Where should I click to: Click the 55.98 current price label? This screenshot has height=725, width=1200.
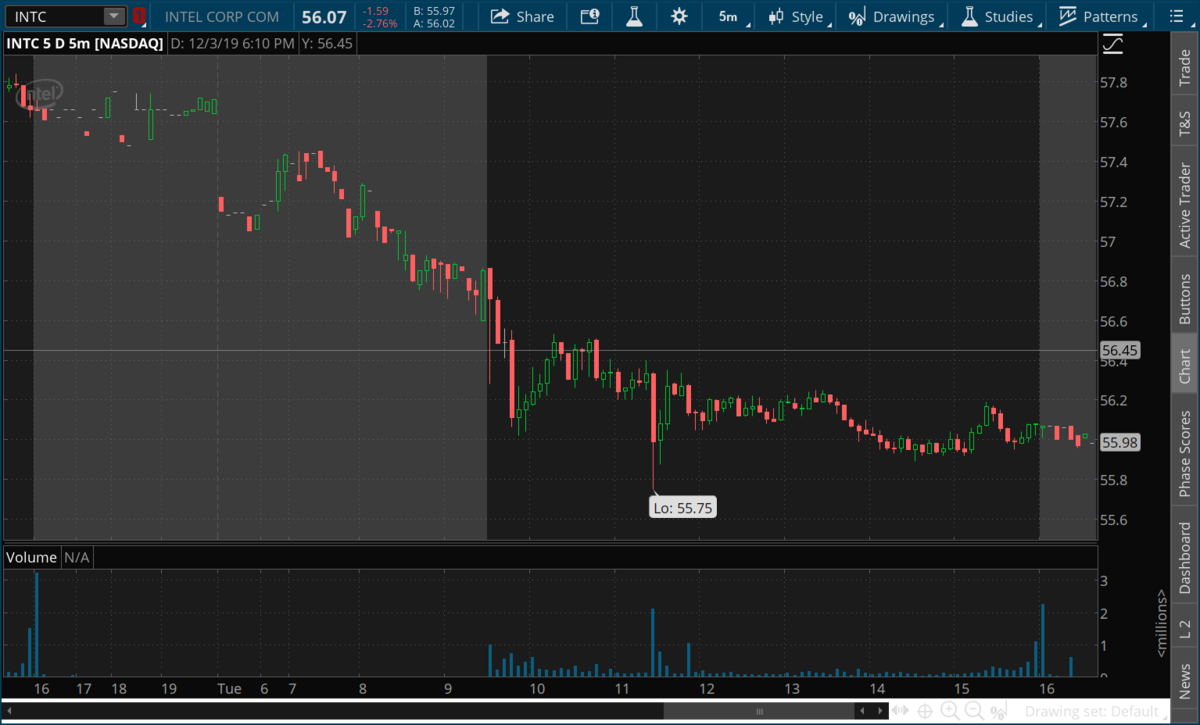1120,442
